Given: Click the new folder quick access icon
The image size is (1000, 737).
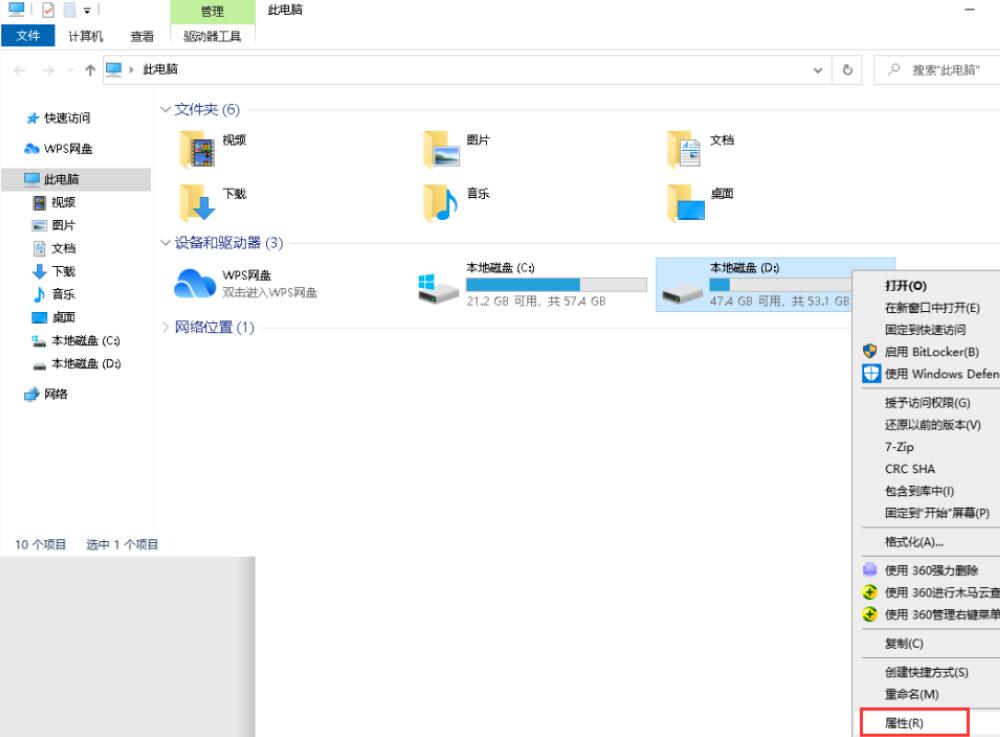Looking at the screenshot, I should pos(70,10).
